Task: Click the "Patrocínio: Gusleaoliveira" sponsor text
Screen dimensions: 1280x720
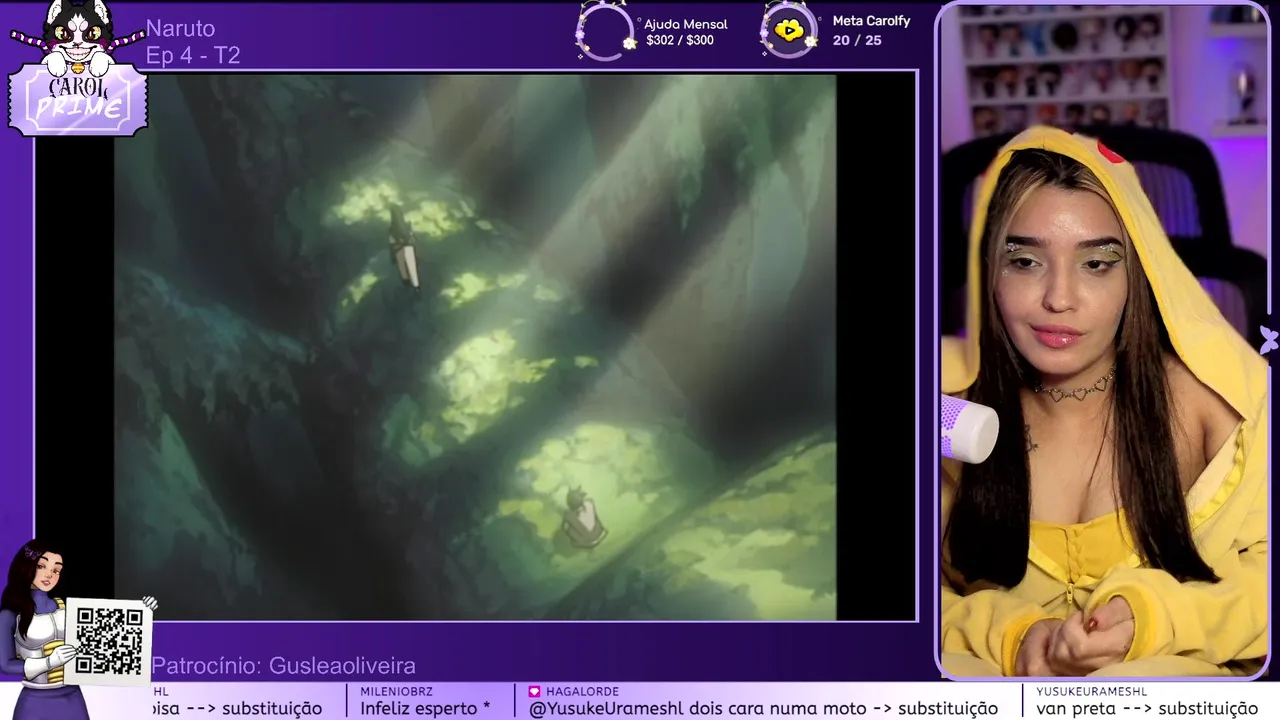Action: tap(283, 666)
